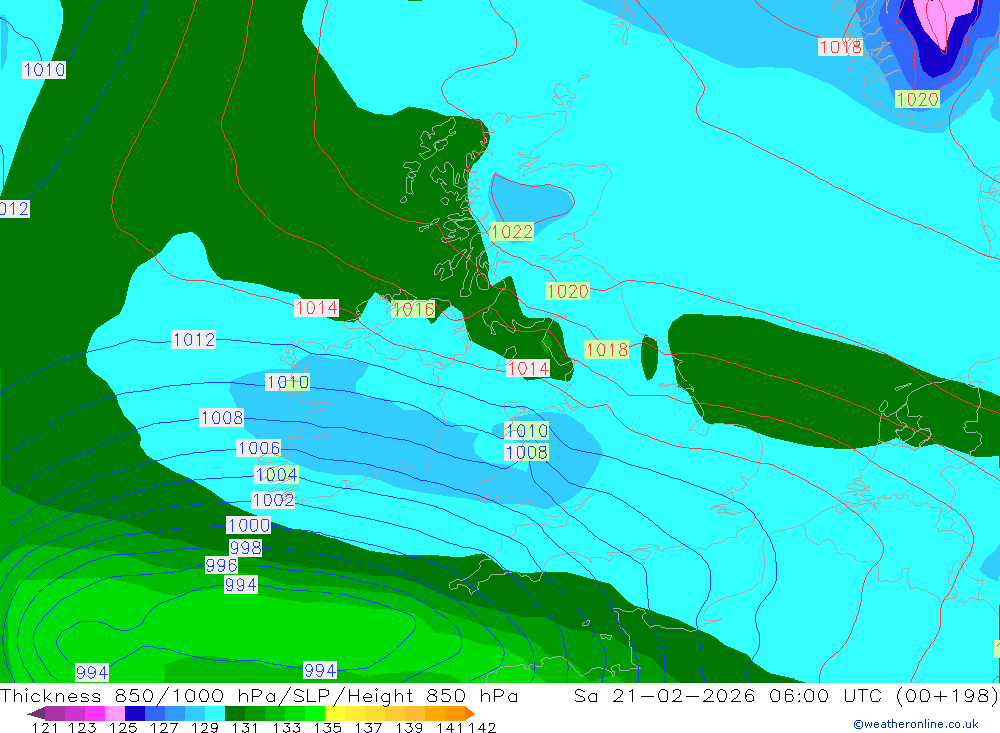Click the red 1016 isobar label
The image size is (1000, 733).
point(413,309)
